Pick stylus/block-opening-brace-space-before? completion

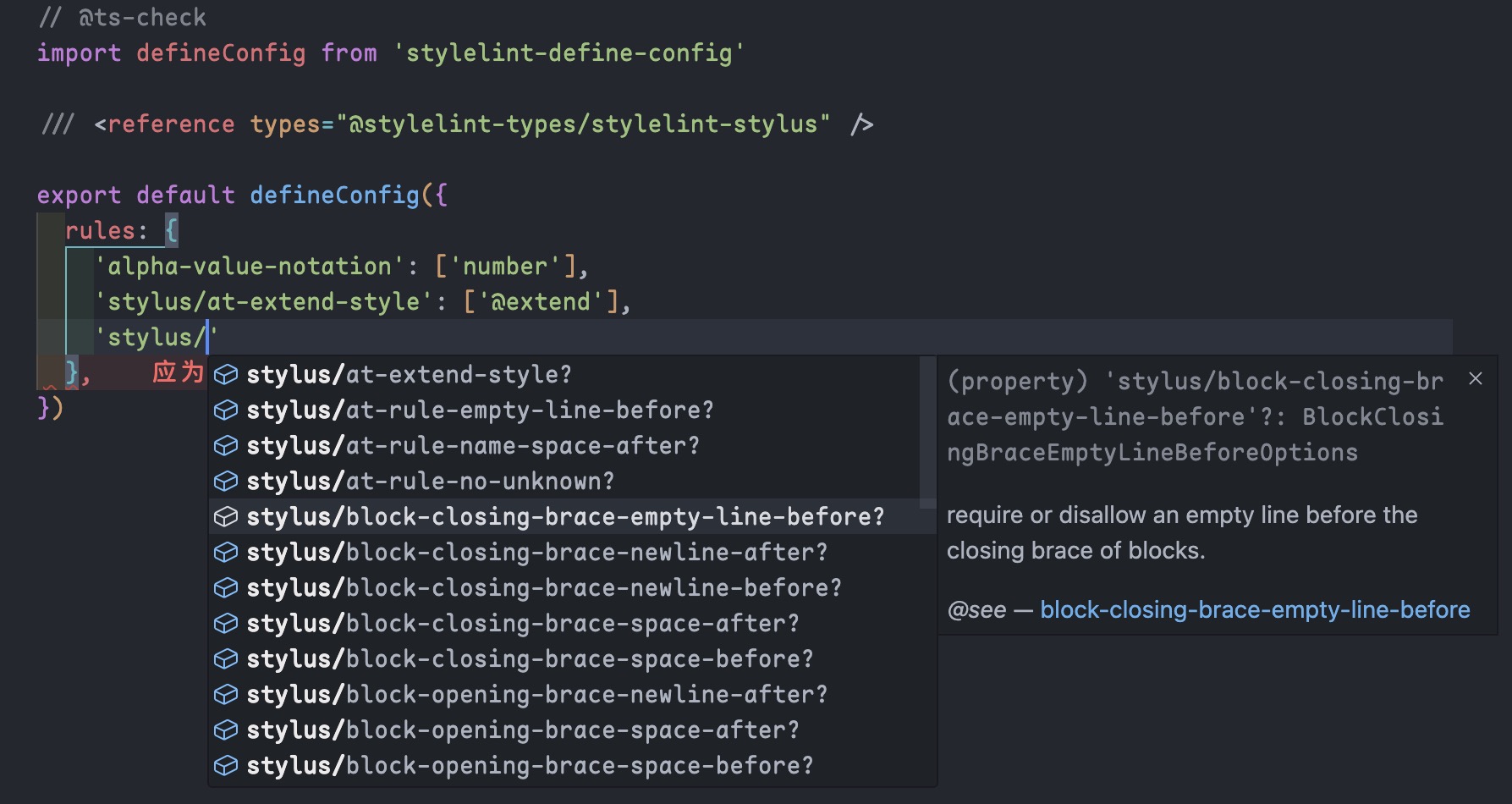pyautogui.click(x=572, y=765)
